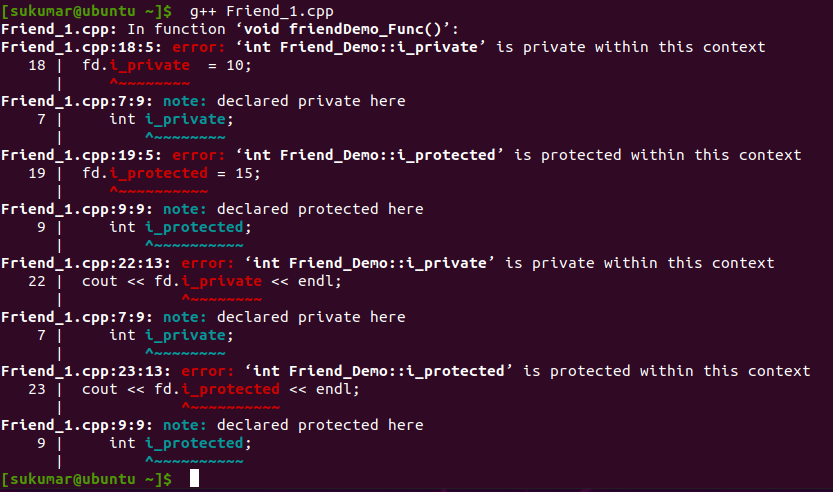Open the Friend_1.cpp:23:13 error location
This screenshot has width=833, height=492.
[x=87, y=371]
